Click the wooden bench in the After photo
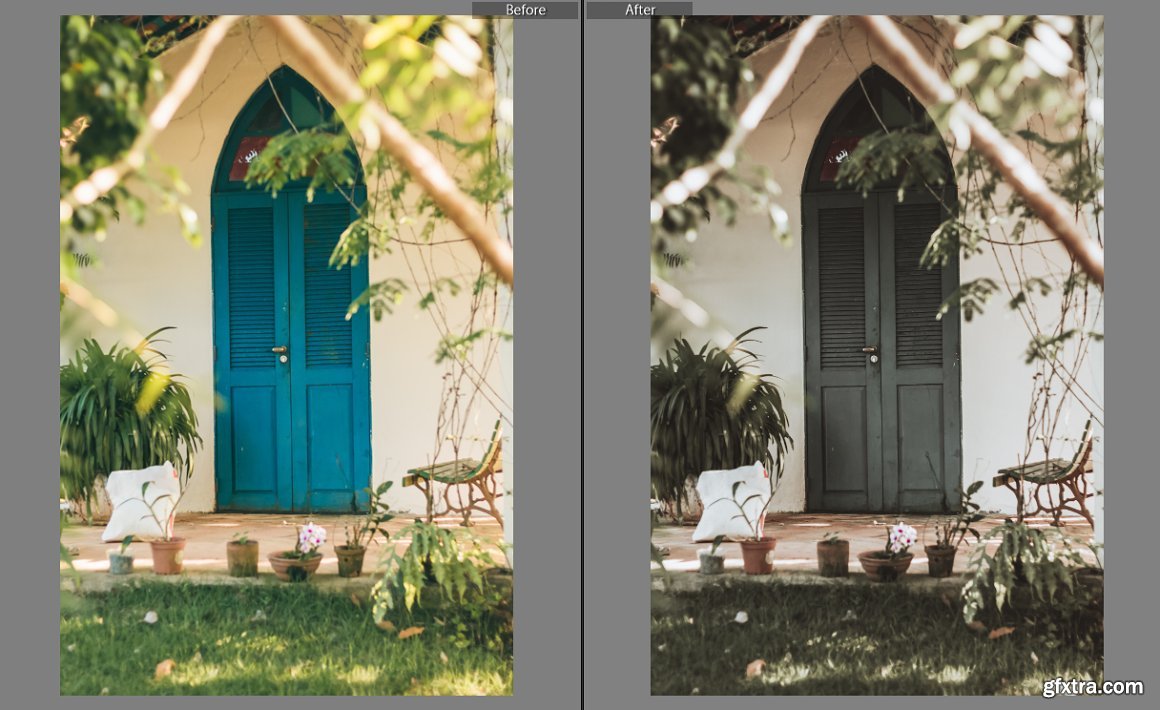Screen dimensions: 1160x710 click(1050, 475)
